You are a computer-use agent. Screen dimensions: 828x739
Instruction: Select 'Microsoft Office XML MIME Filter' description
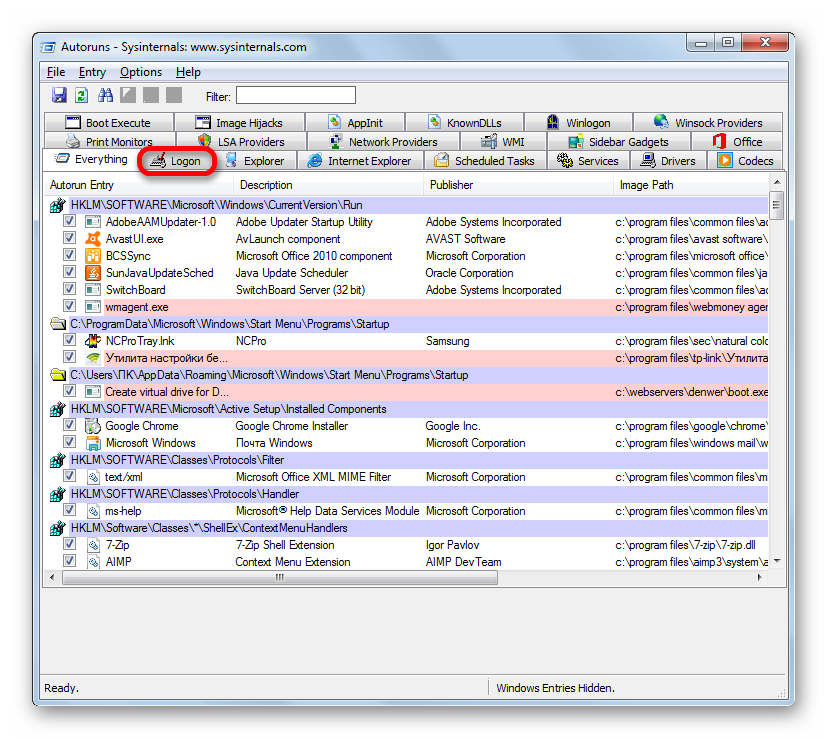tap(313, 477)
